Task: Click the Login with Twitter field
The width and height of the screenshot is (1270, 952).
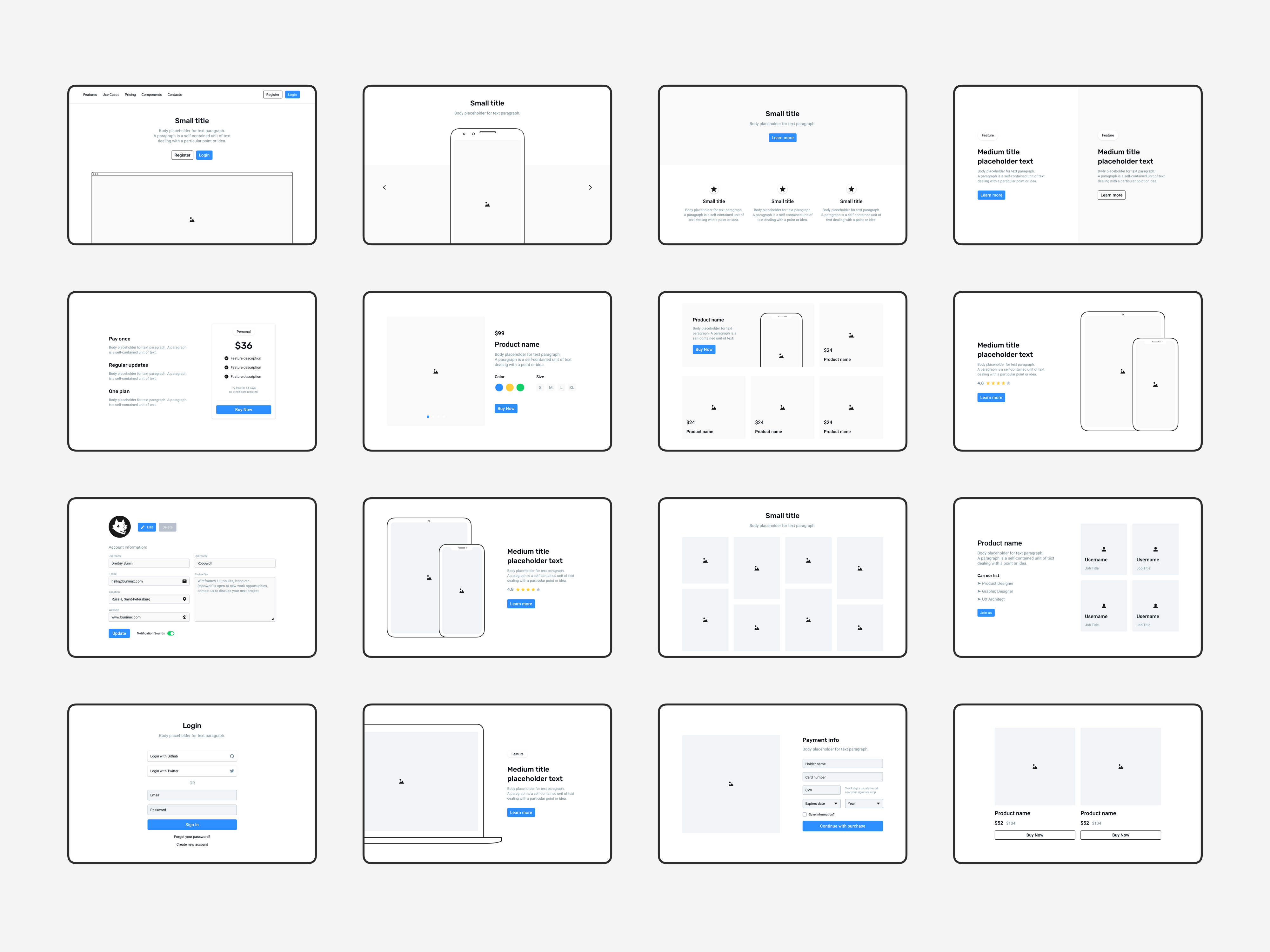Action: [x=192, y=771]
